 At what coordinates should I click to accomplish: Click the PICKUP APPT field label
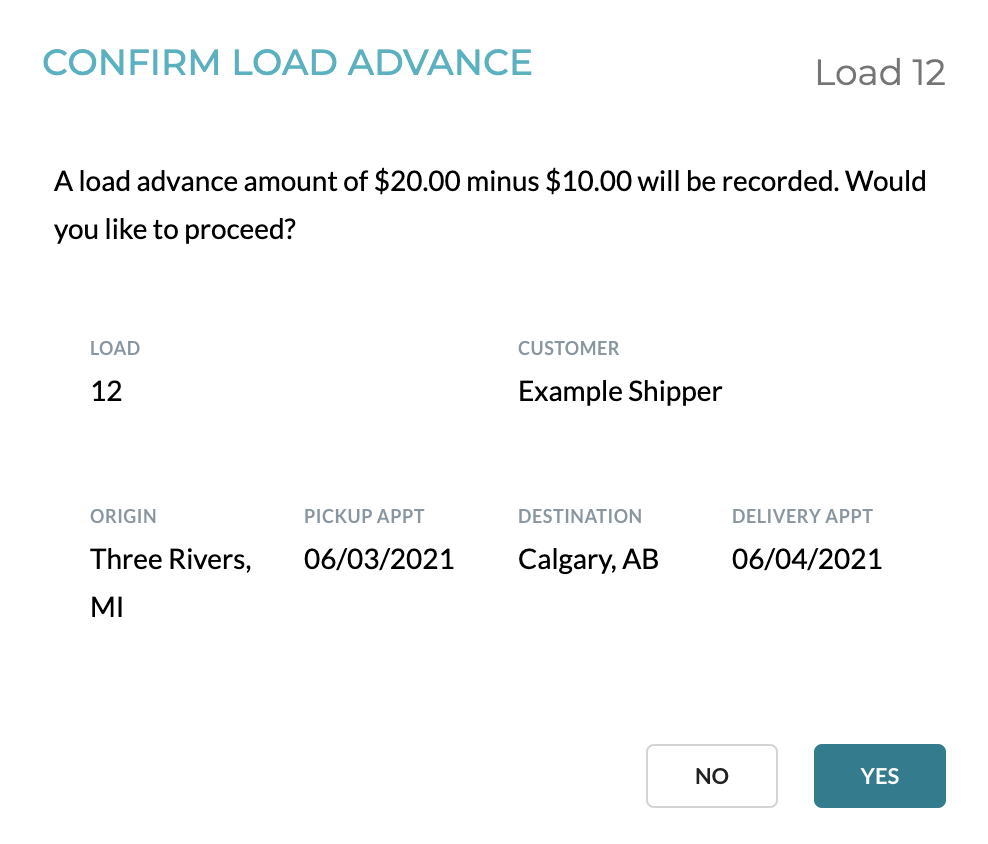click(364, 516)
